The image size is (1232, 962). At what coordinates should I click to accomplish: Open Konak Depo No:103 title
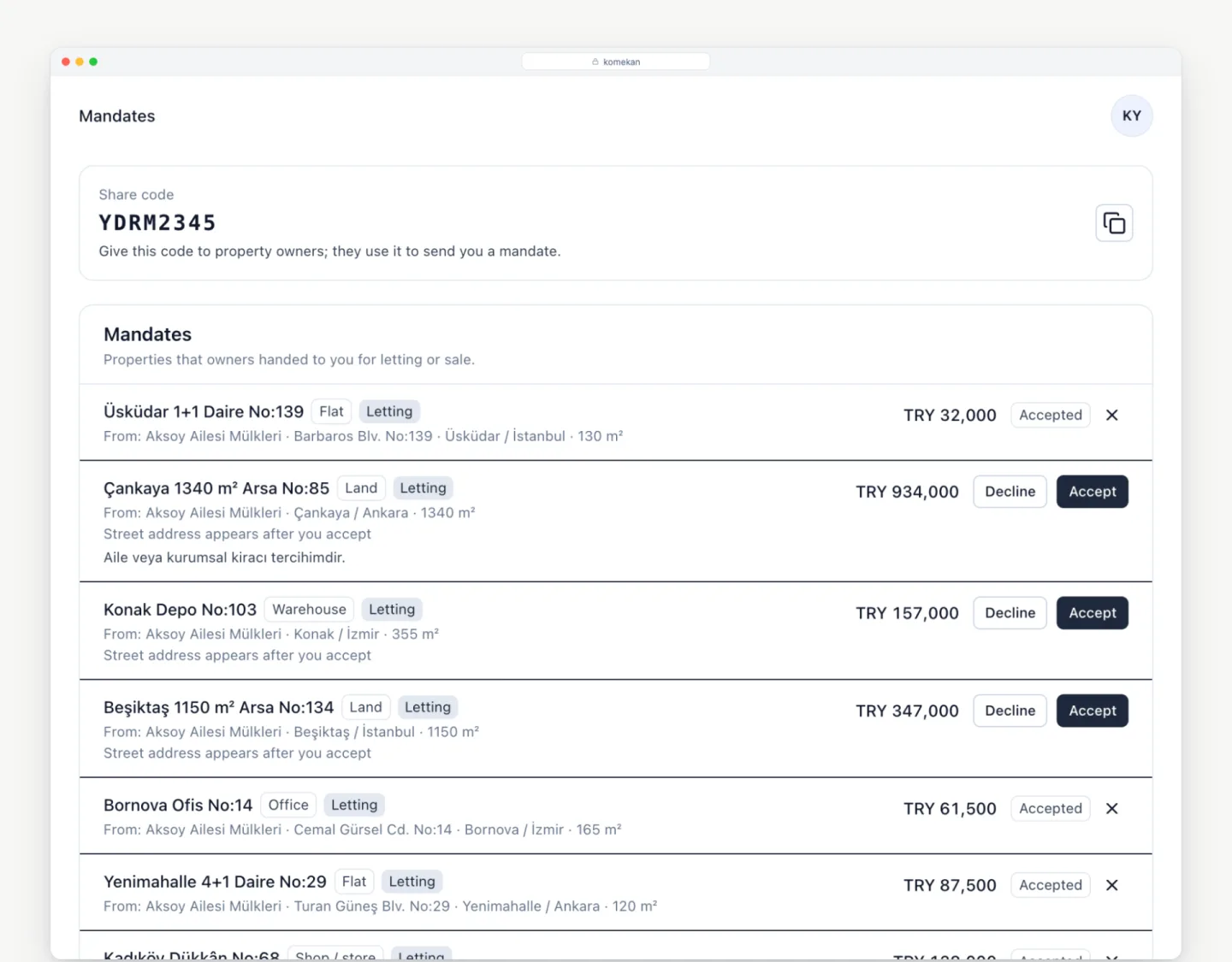tap(180, 610)
